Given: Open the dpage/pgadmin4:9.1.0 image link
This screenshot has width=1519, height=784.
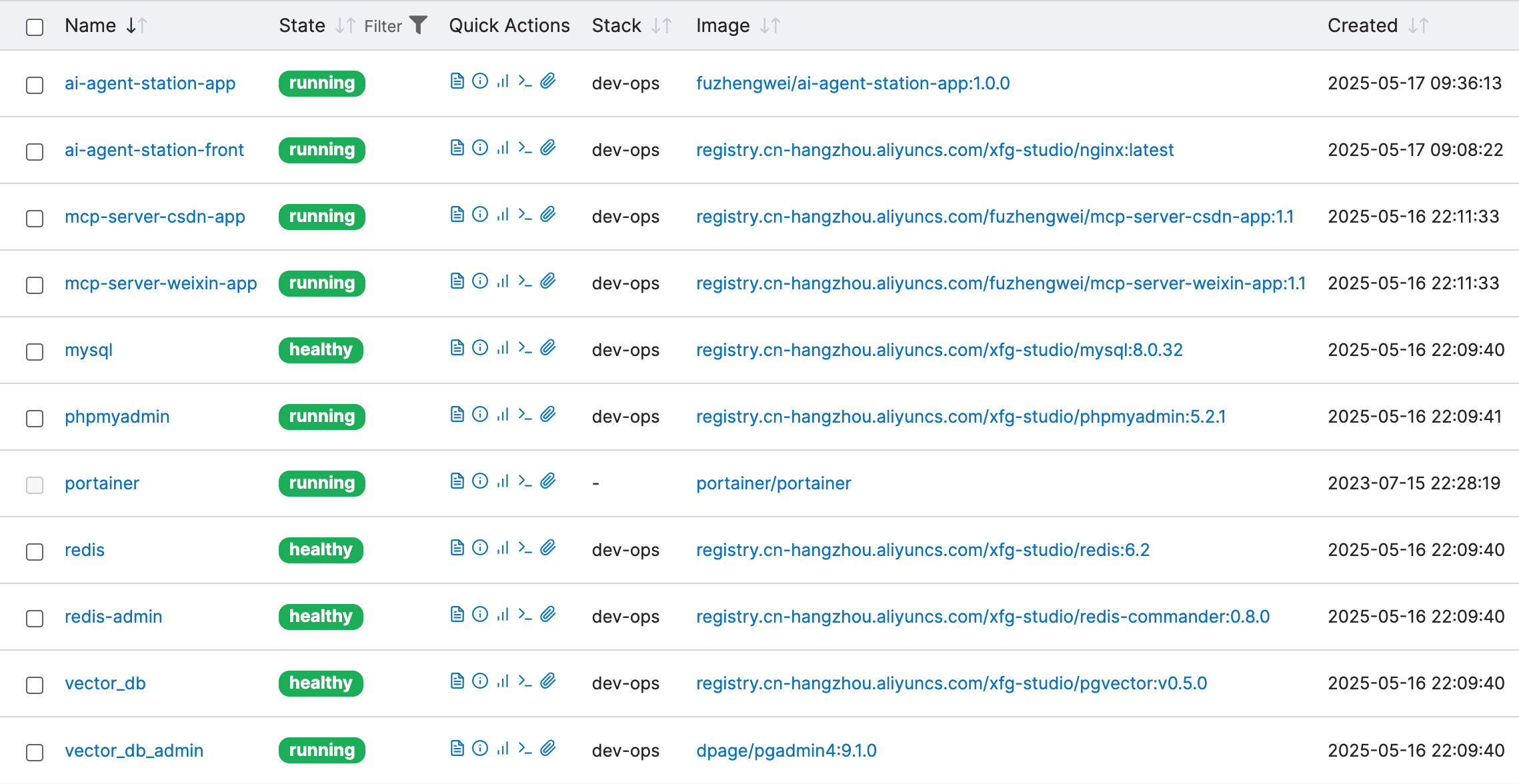Looking at the screenshot, I should click(x=786, y=751).
